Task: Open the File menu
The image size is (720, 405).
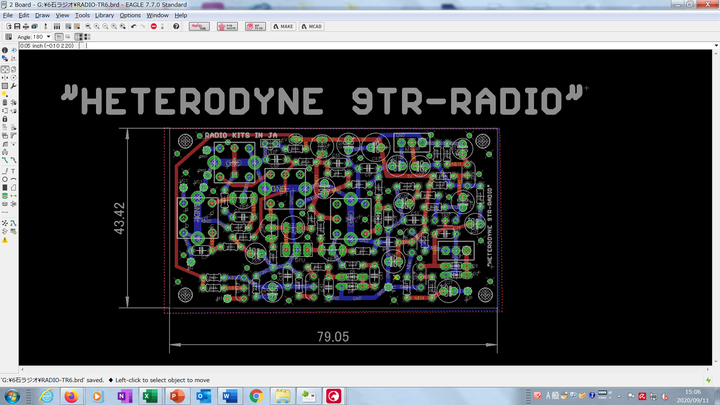Action: click(x=8, y=15)
